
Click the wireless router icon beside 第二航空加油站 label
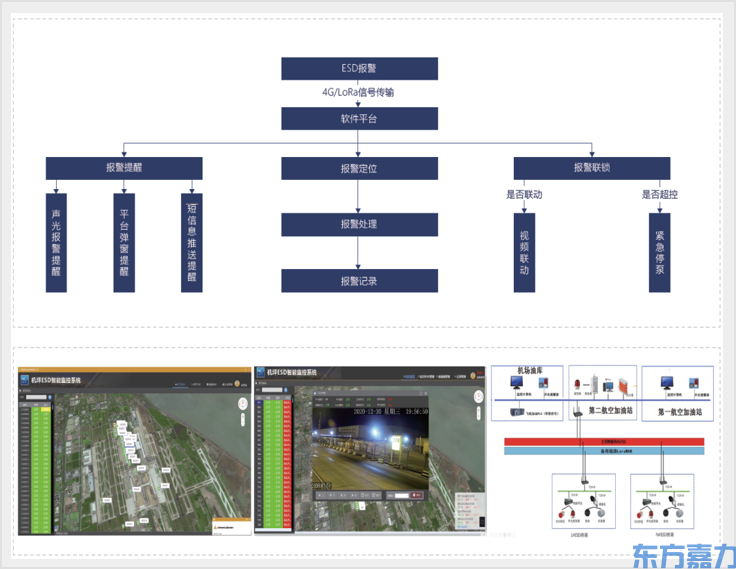click(578, 410)
